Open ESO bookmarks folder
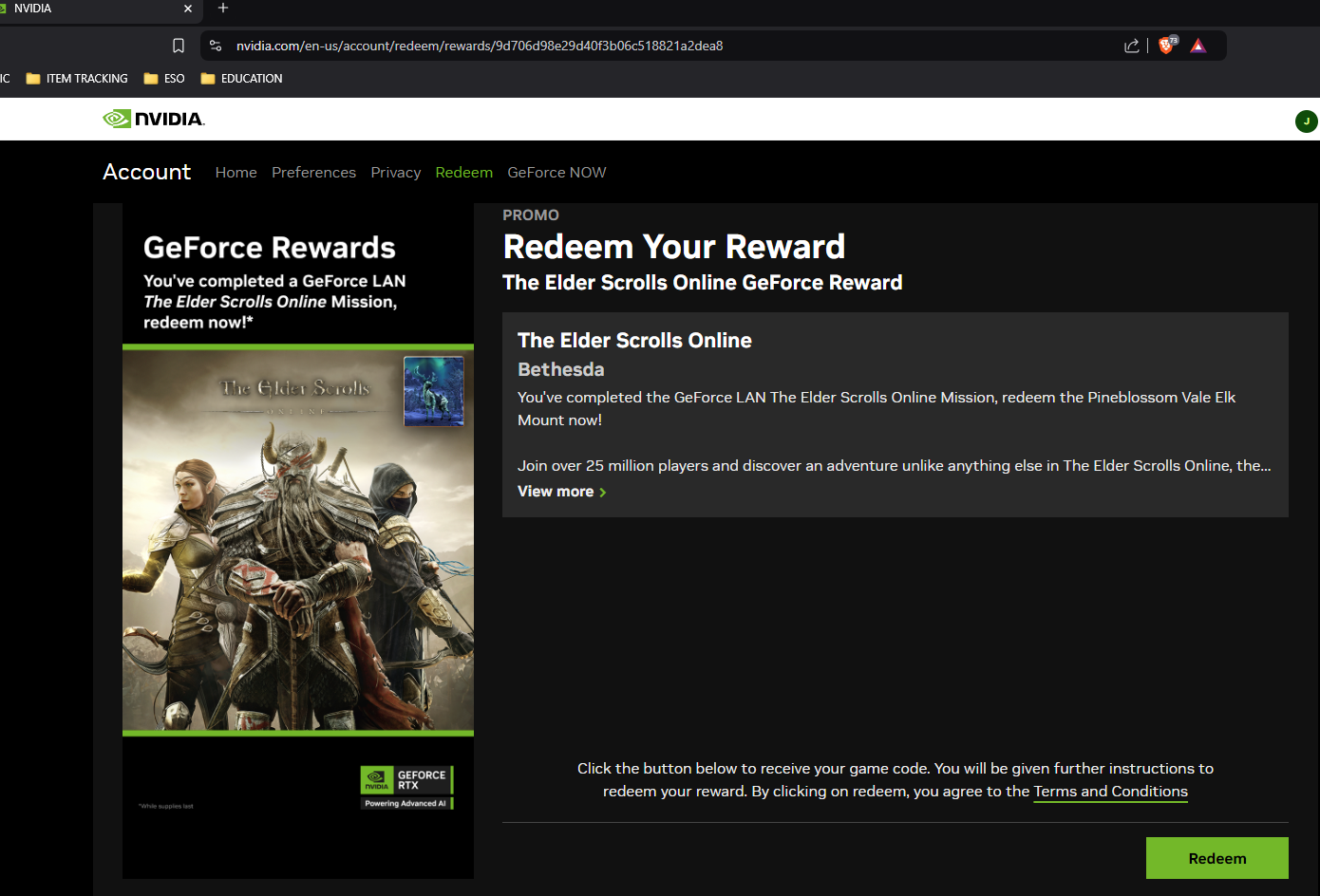This screenshot has height=896, width=1320. click(x=164, y=79)
